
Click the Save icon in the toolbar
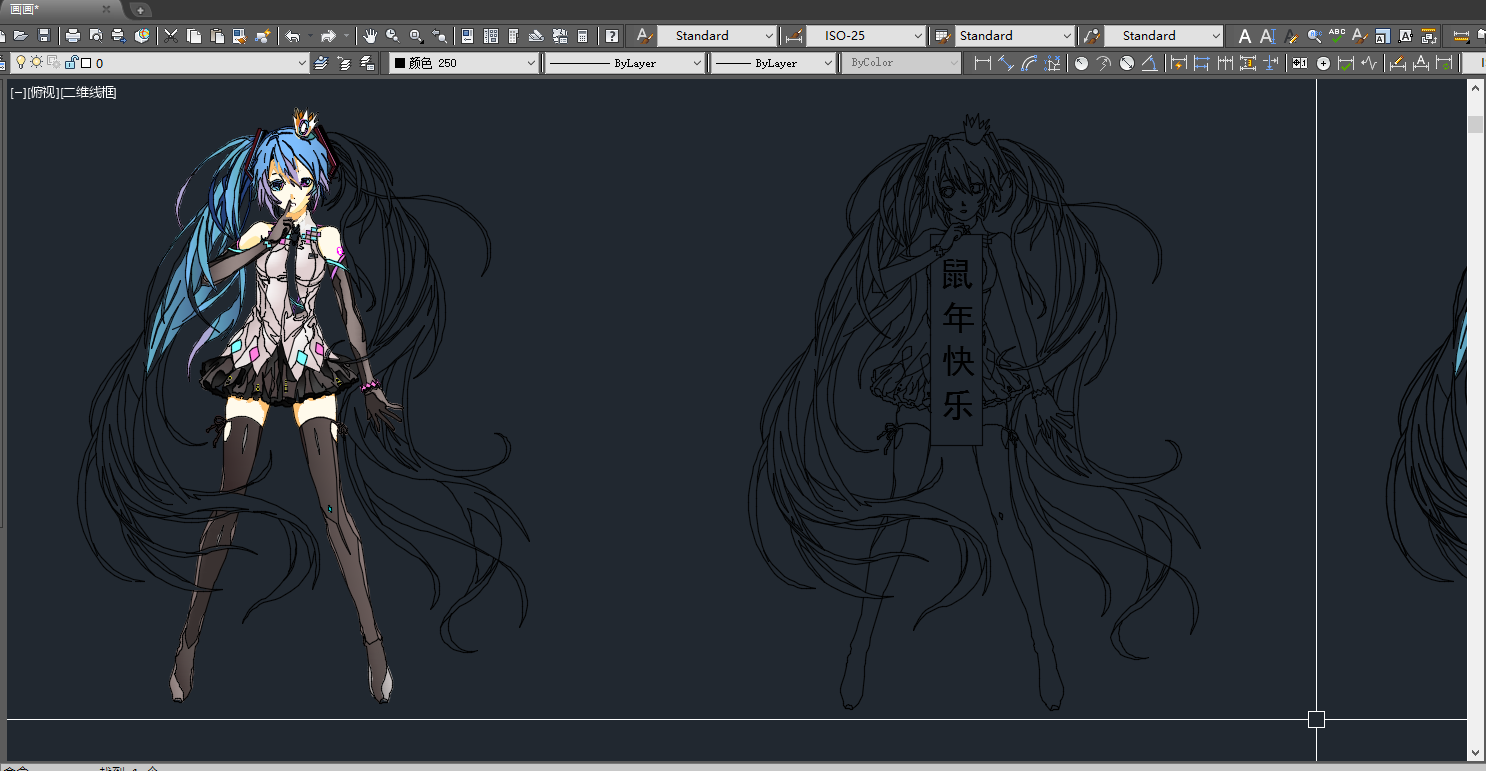coord(44,36)
